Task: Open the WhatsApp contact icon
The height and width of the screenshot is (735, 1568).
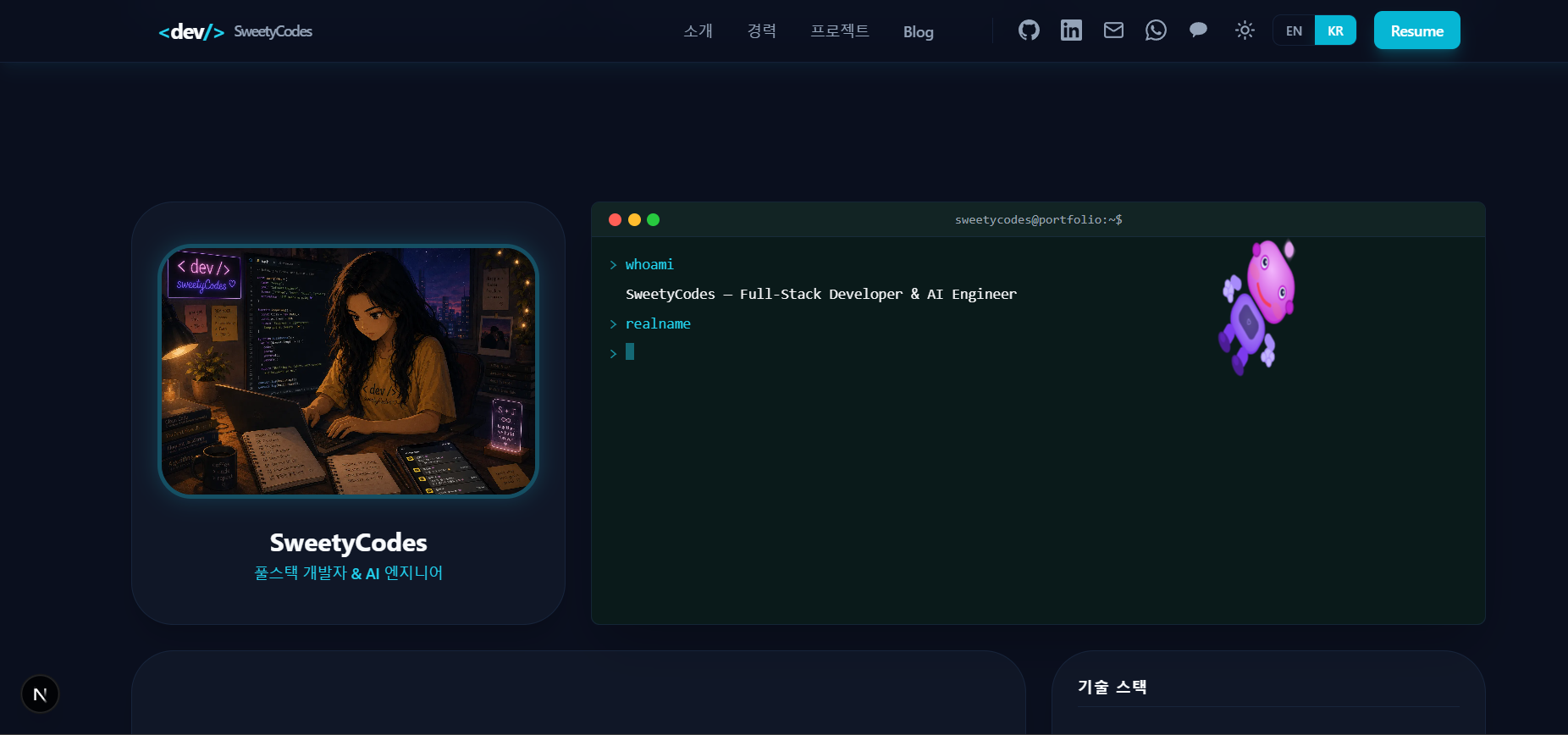Action: click(x=1156, y=30)
